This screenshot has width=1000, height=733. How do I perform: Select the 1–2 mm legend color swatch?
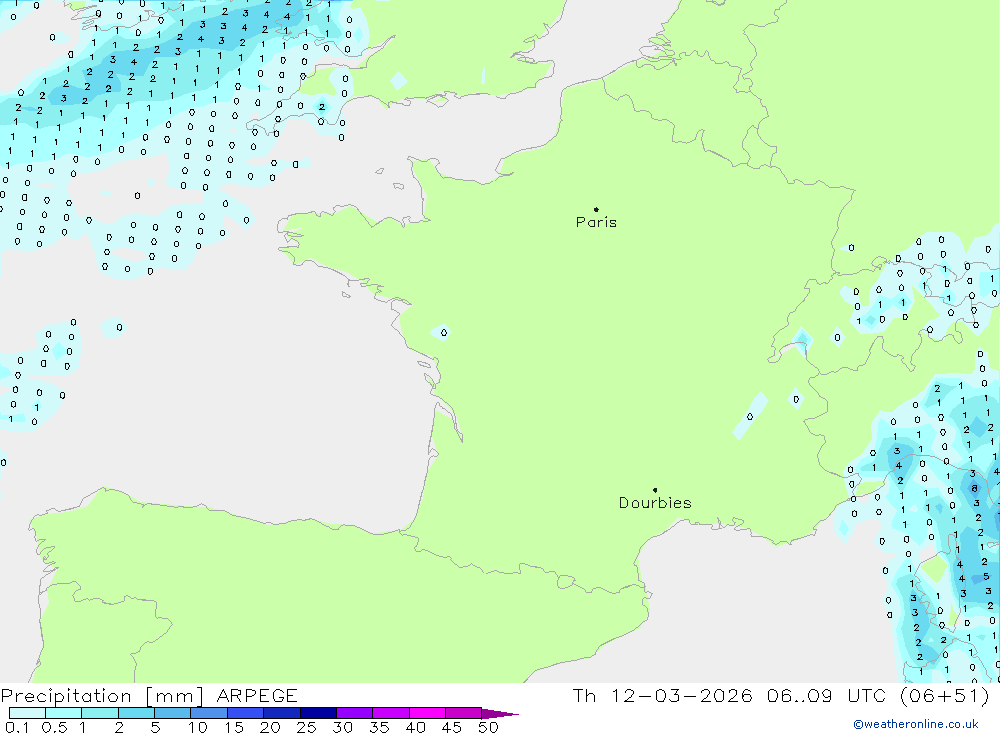(100, 713)
